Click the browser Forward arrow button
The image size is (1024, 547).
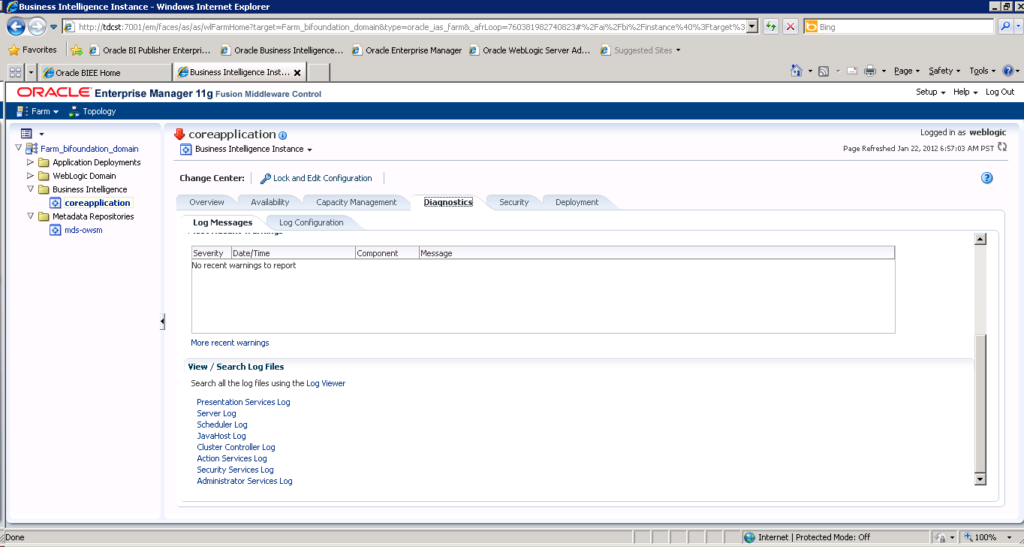click(37, 27)
